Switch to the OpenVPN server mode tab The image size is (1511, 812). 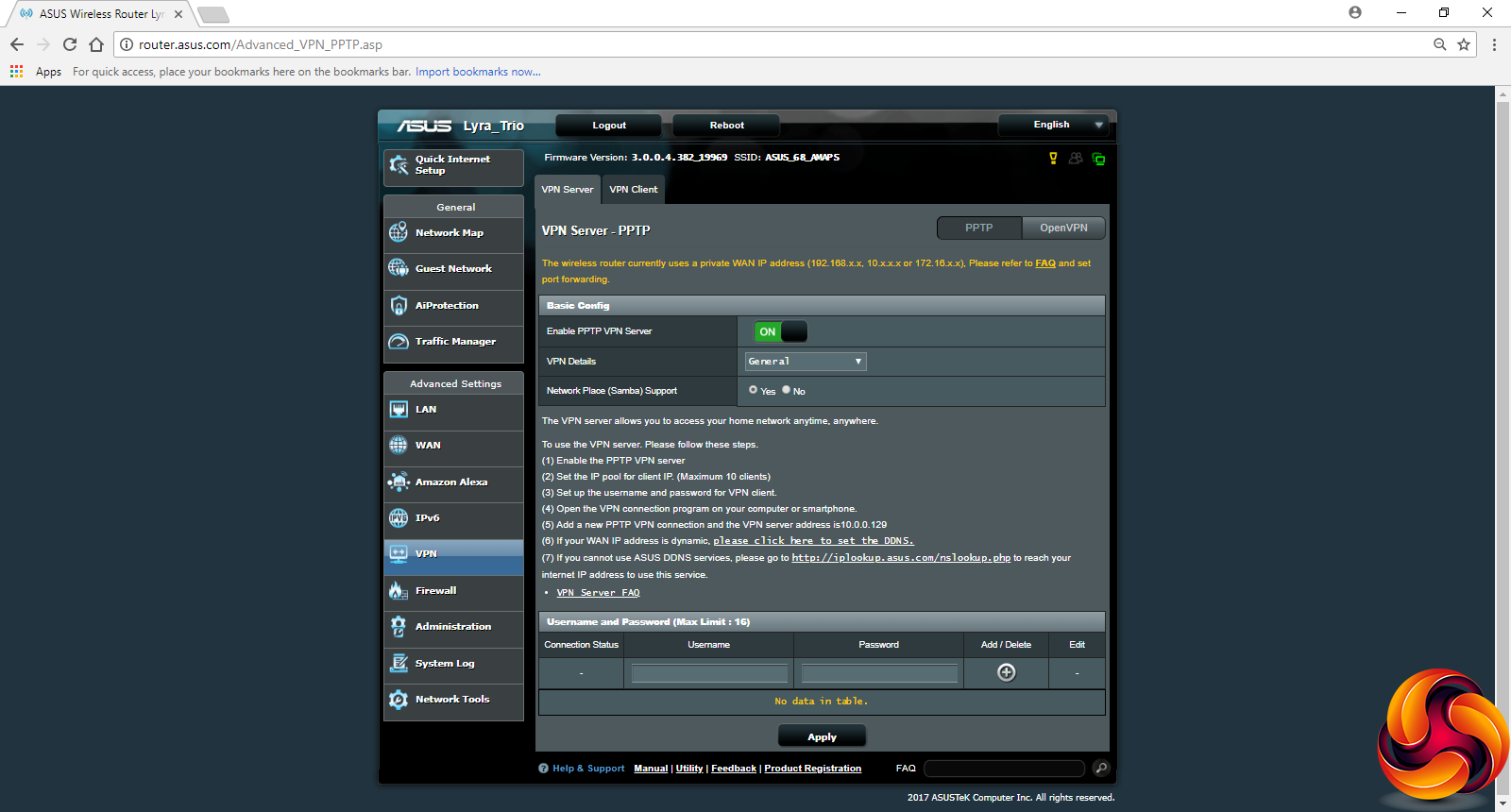click(x=1063, y=228)
